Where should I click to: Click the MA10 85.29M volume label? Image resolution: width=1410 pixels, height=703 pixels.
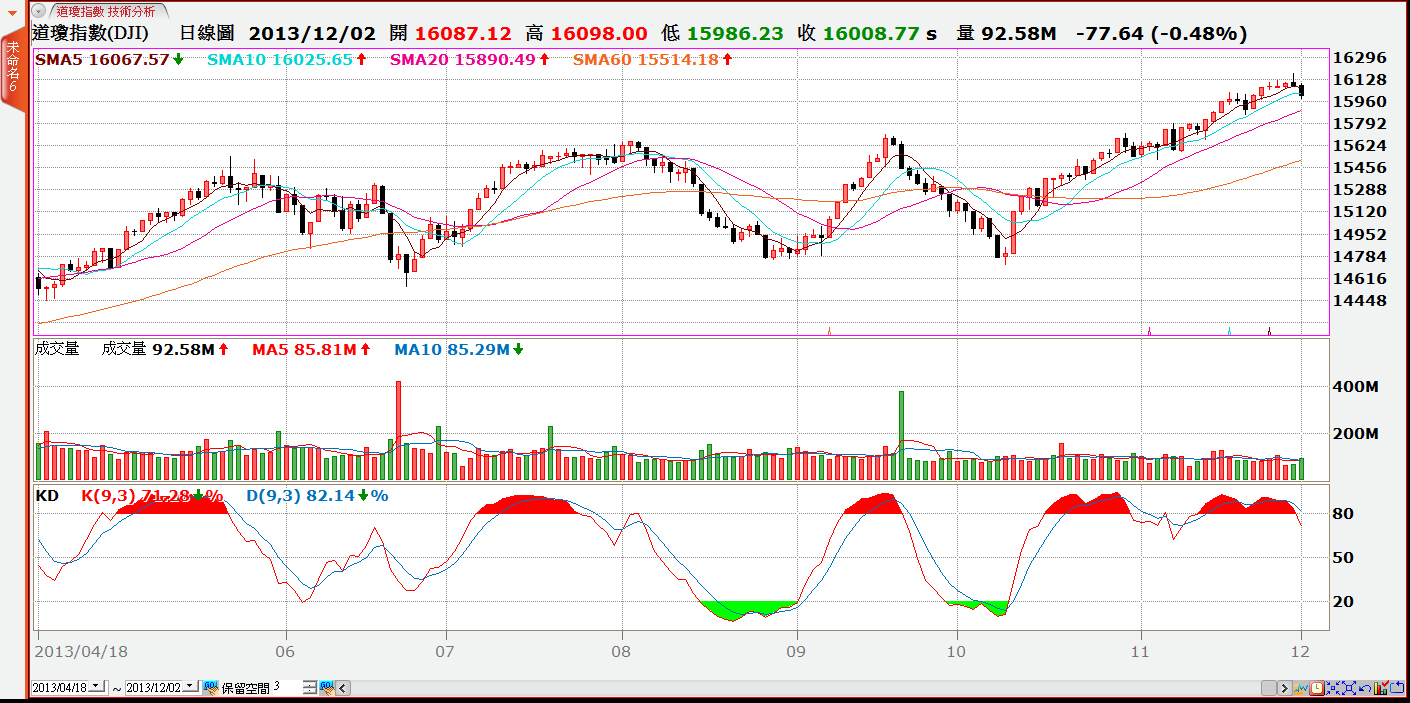[x=451, y=349]
